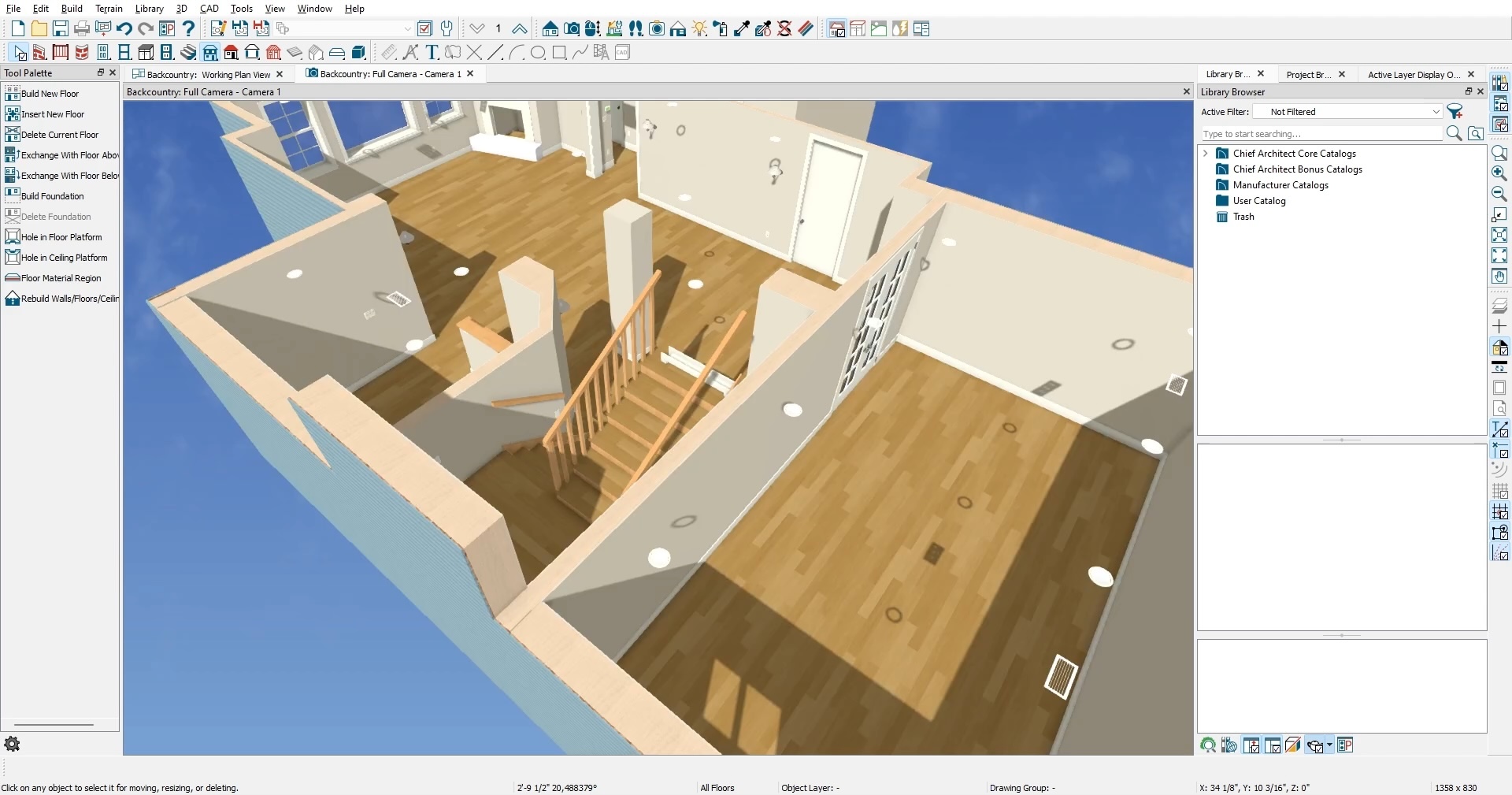Click the Undo arrow icon
This screenshot has height=795, width=1512.
click(124, 29)
